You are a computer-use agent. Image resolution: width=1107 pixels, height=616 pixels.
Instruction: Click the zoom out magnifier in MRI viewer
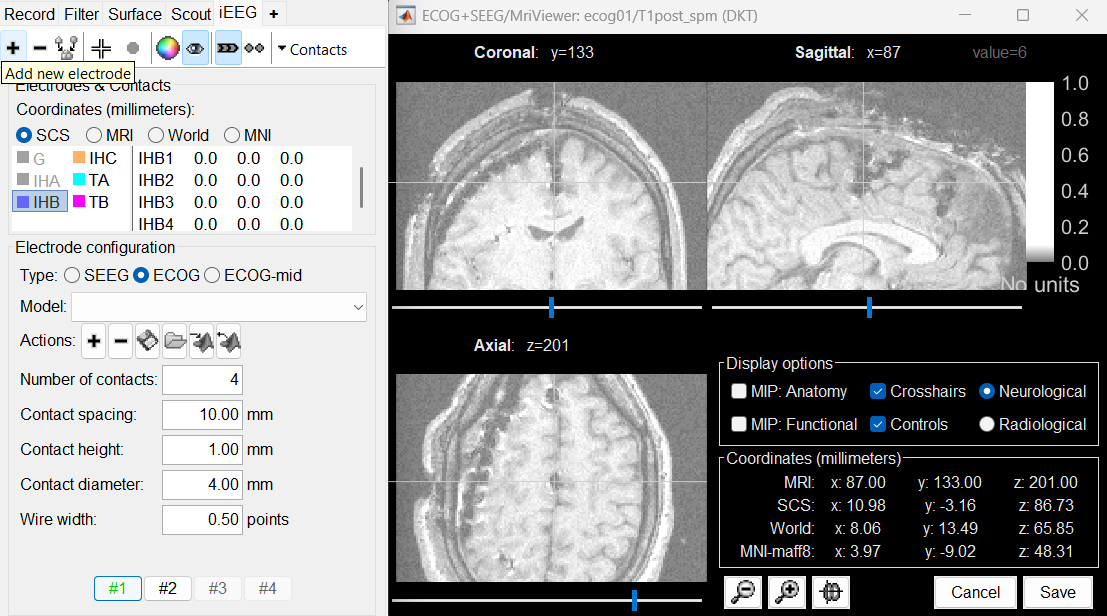click(743, 592)
